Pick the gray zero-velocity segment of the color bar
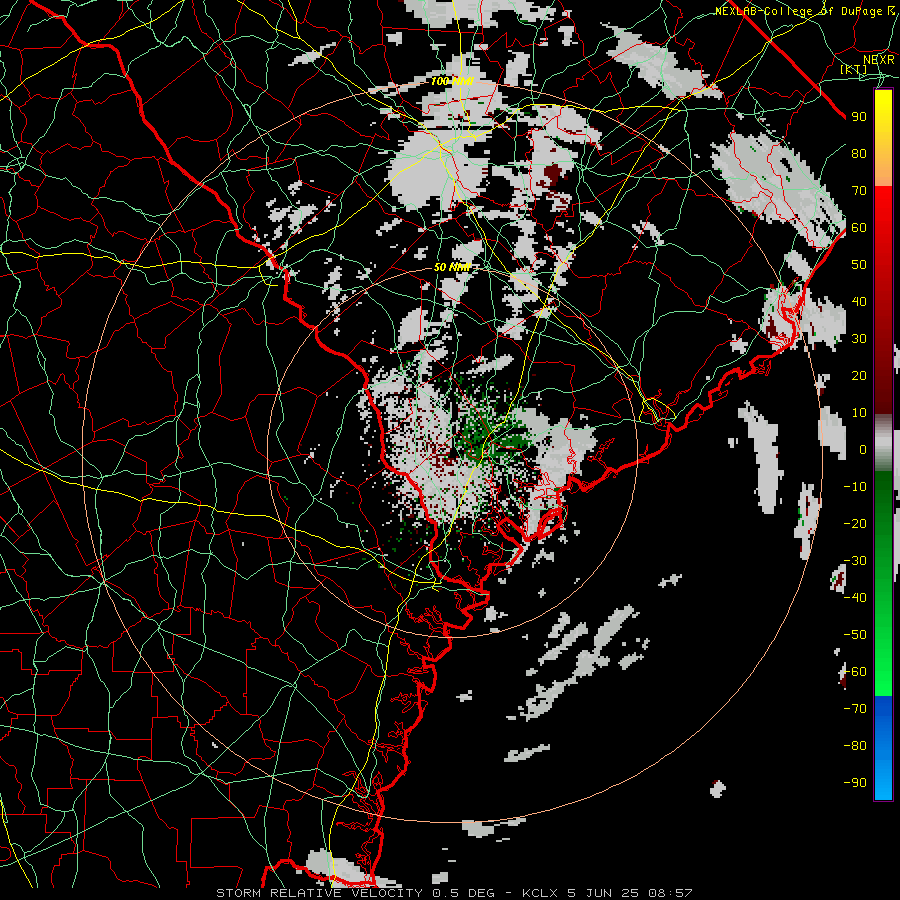This screenshot has height=900, width=900. [x=883, y=442]
